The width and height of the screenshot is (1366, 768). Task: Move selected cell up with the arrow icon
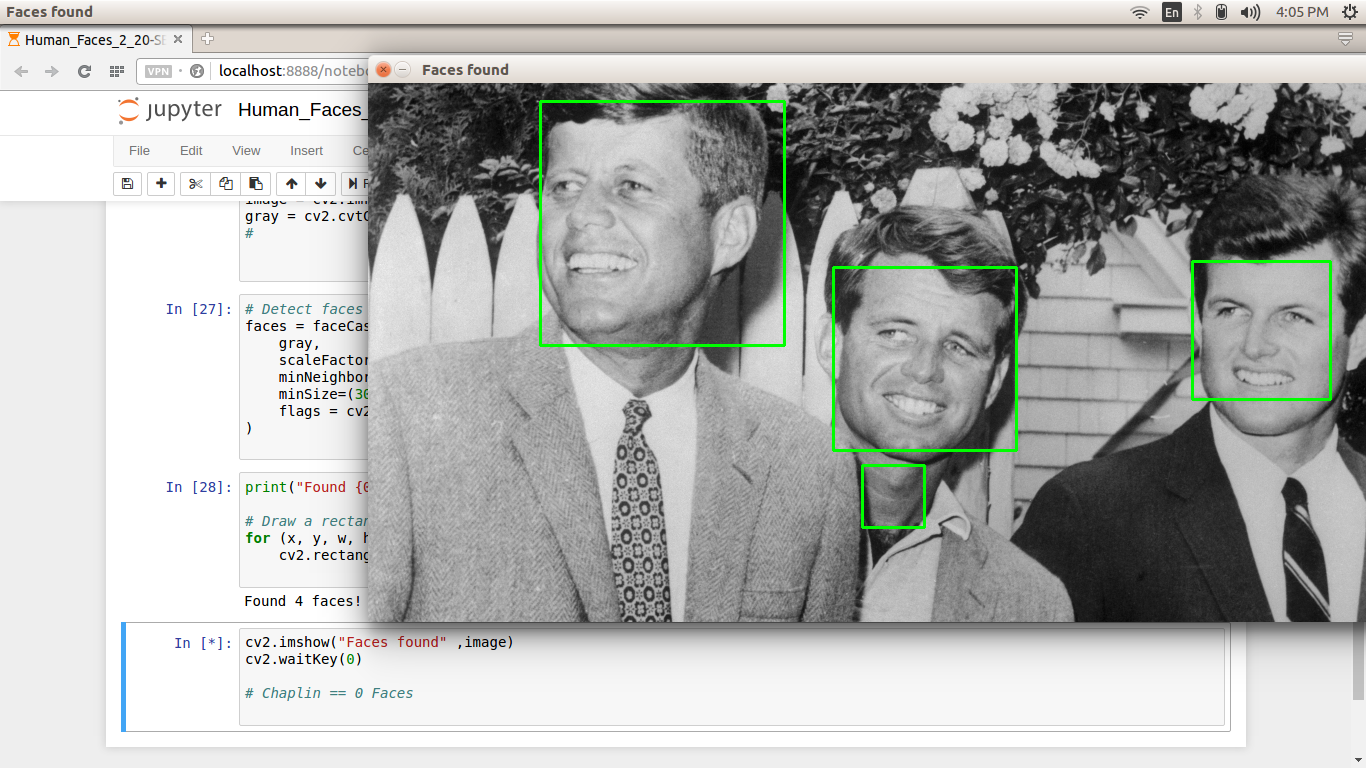coord(291,184)
